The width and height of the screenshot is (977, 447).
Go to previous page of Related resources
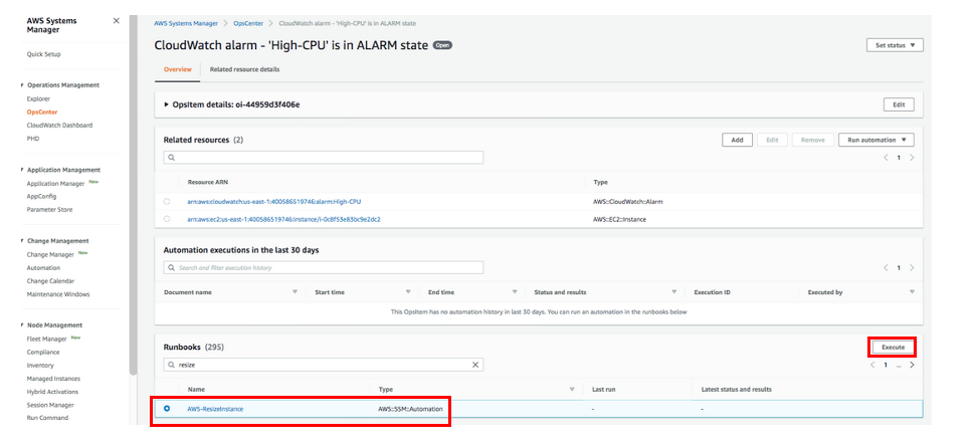click(885, 158)
